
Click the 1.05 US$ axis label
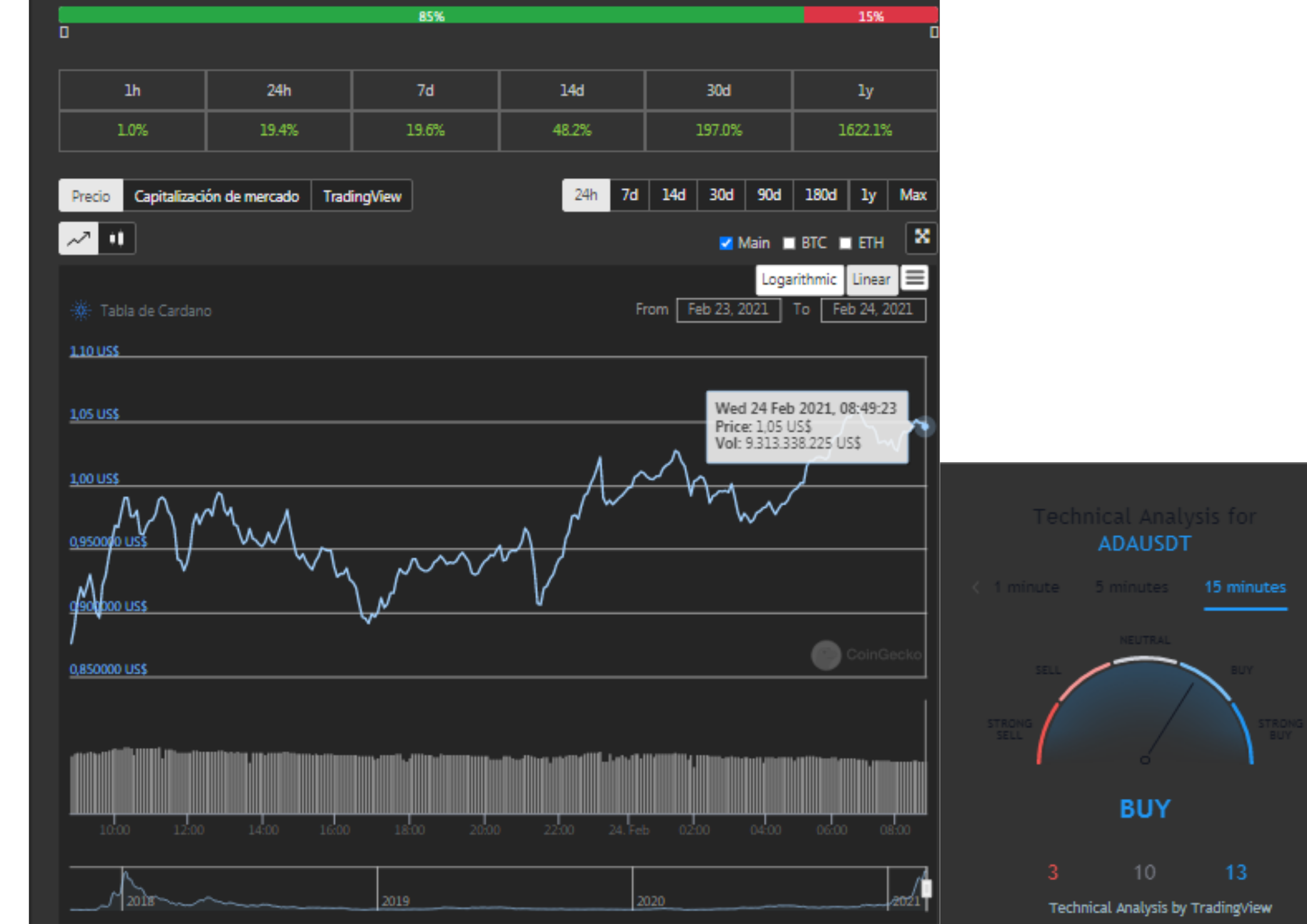pyautogui.click(x=94, y=414)
